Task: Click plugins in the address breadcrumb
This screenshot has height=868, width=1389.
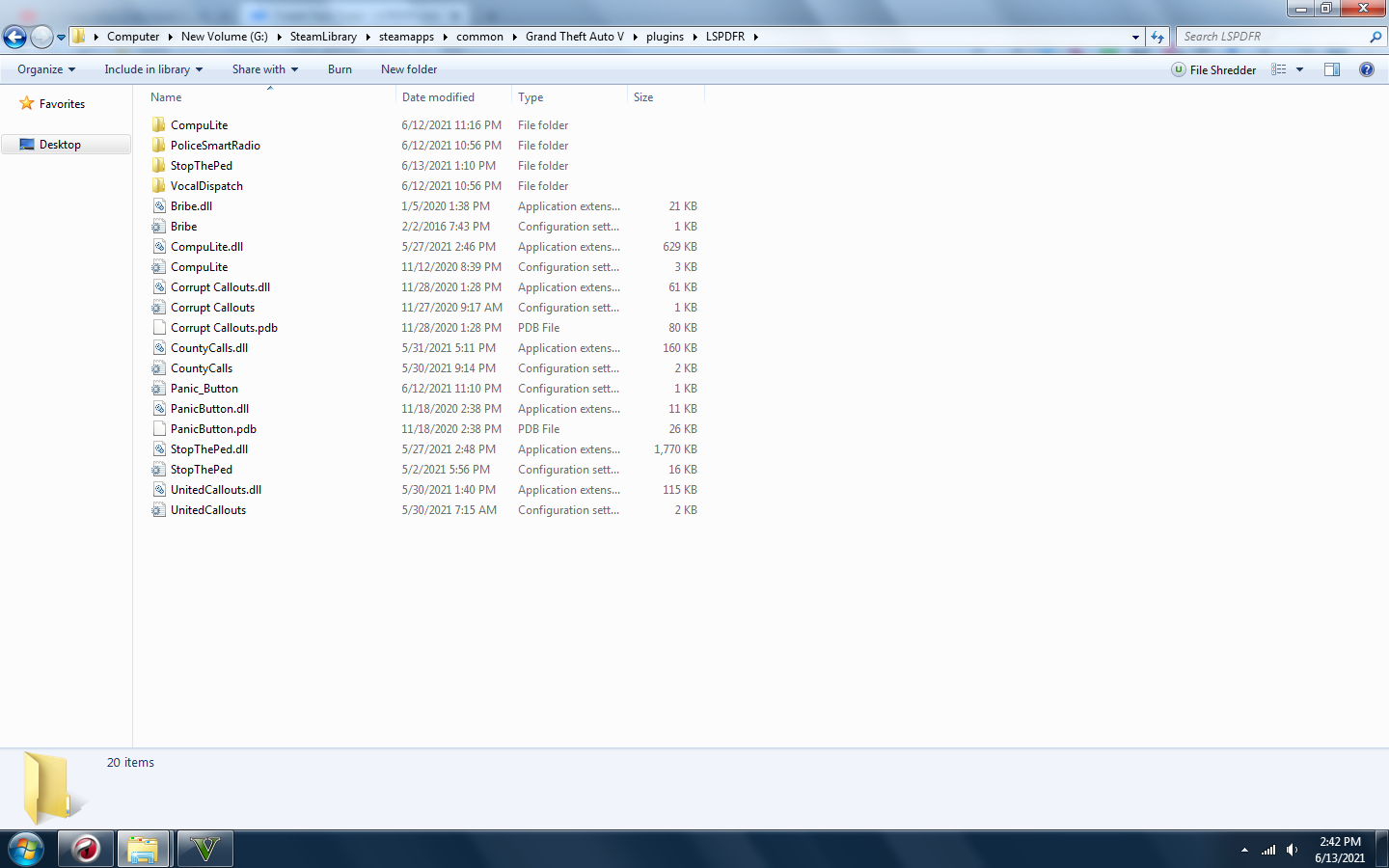Action: coord(665,37)
